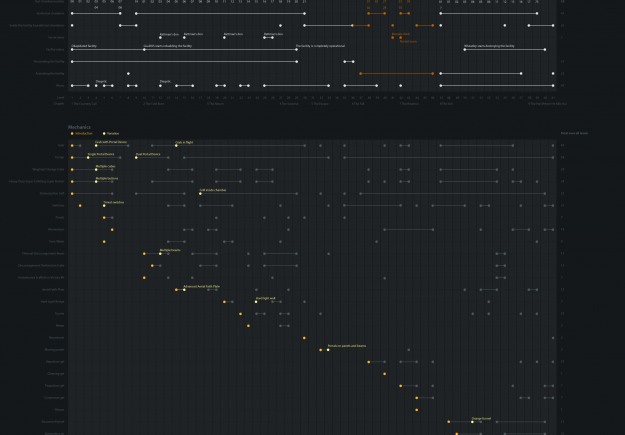Click the 'Advanced Aerial Faith Plate' variation marker
The image size is (625, 435).
pyautogui.click(x=184, y=289)
